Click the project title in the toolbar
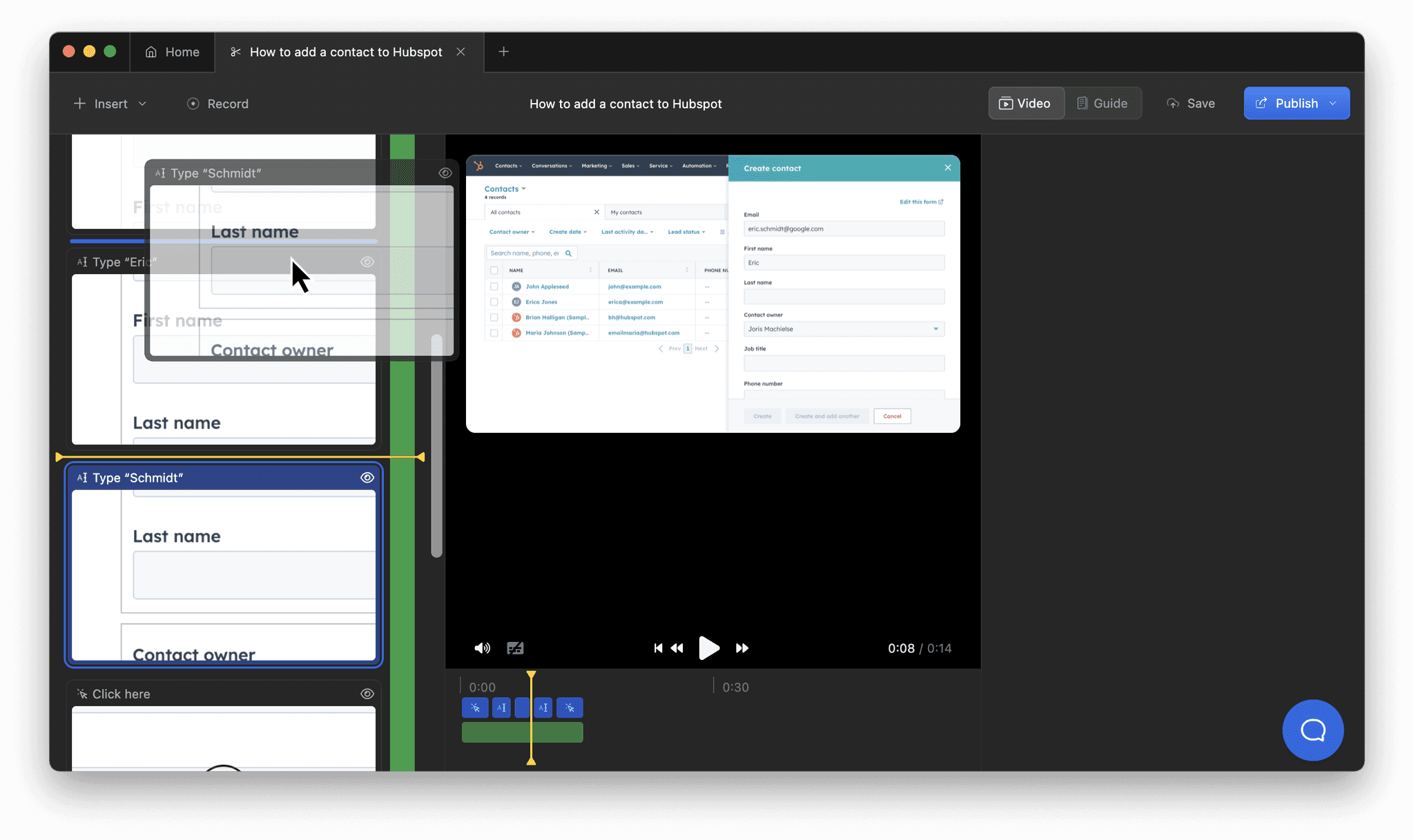The height and width of the screenshot is (840, 1414). click(x=626, y=104)
